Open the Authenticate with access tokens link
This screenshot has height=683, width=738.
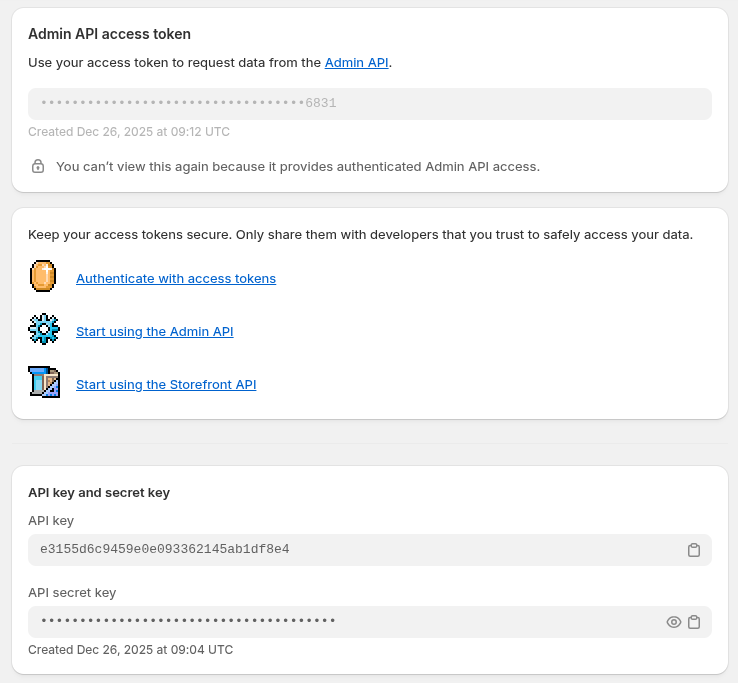pos(176,278)
